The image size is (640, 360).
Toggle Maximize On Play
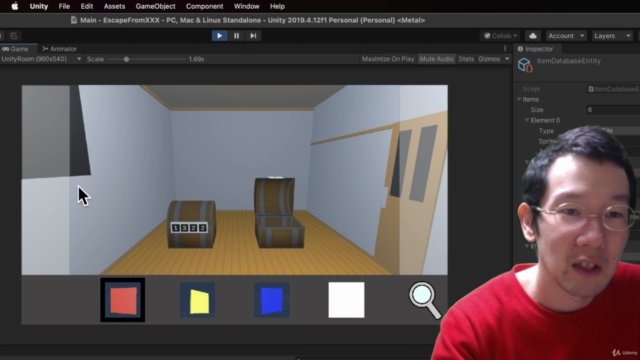[388, 59]
